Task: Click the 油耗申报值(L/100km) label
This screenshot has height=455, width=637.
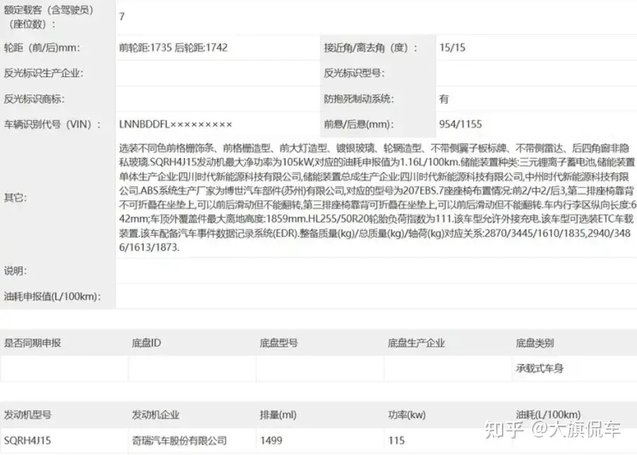Action: point(50,296)
